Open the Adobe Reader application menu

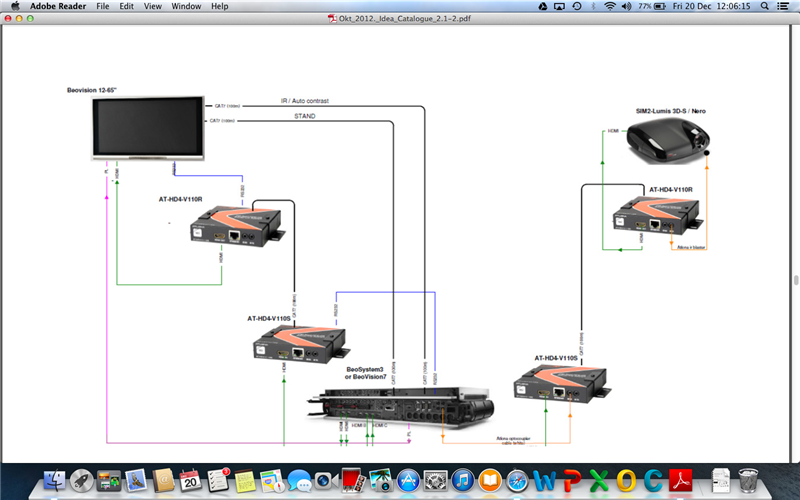click(58, 6)
